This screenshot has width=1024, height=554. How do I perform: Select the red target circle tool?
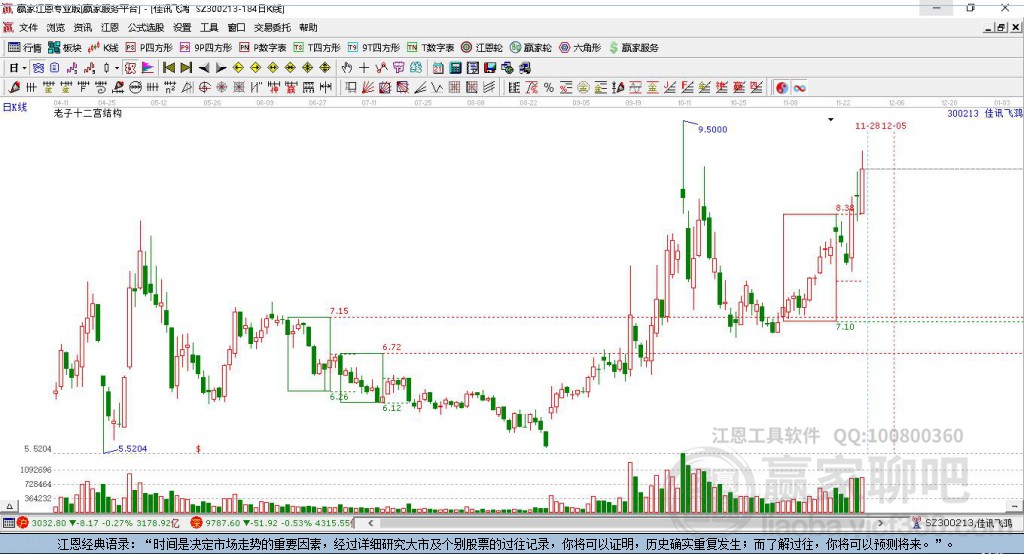point(204,88)
